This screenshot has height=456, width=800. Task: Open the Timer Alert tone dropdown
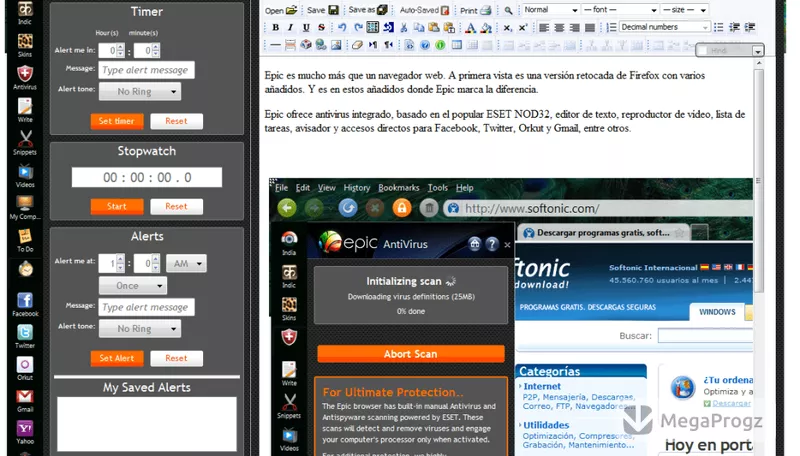coord(140,92)
